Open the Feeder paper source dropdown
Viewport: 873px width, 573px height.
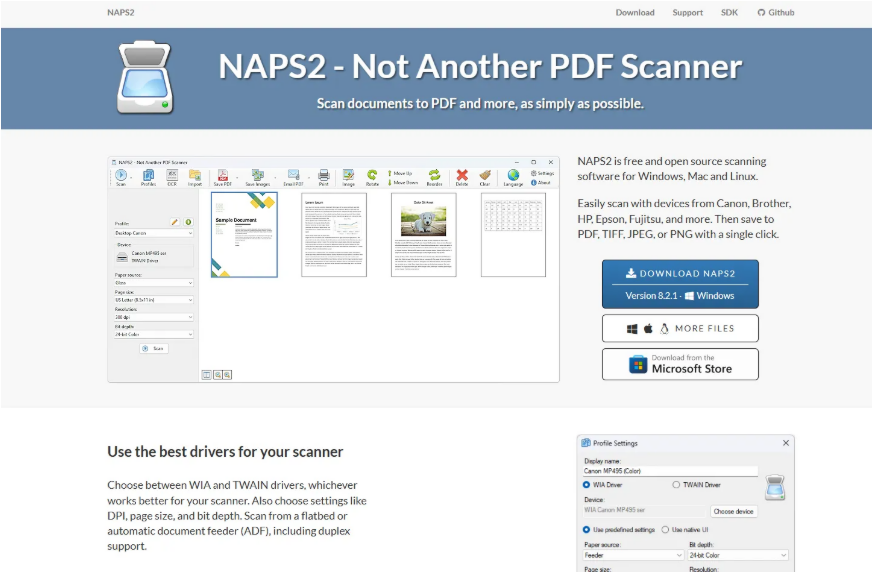pos(634,555)
